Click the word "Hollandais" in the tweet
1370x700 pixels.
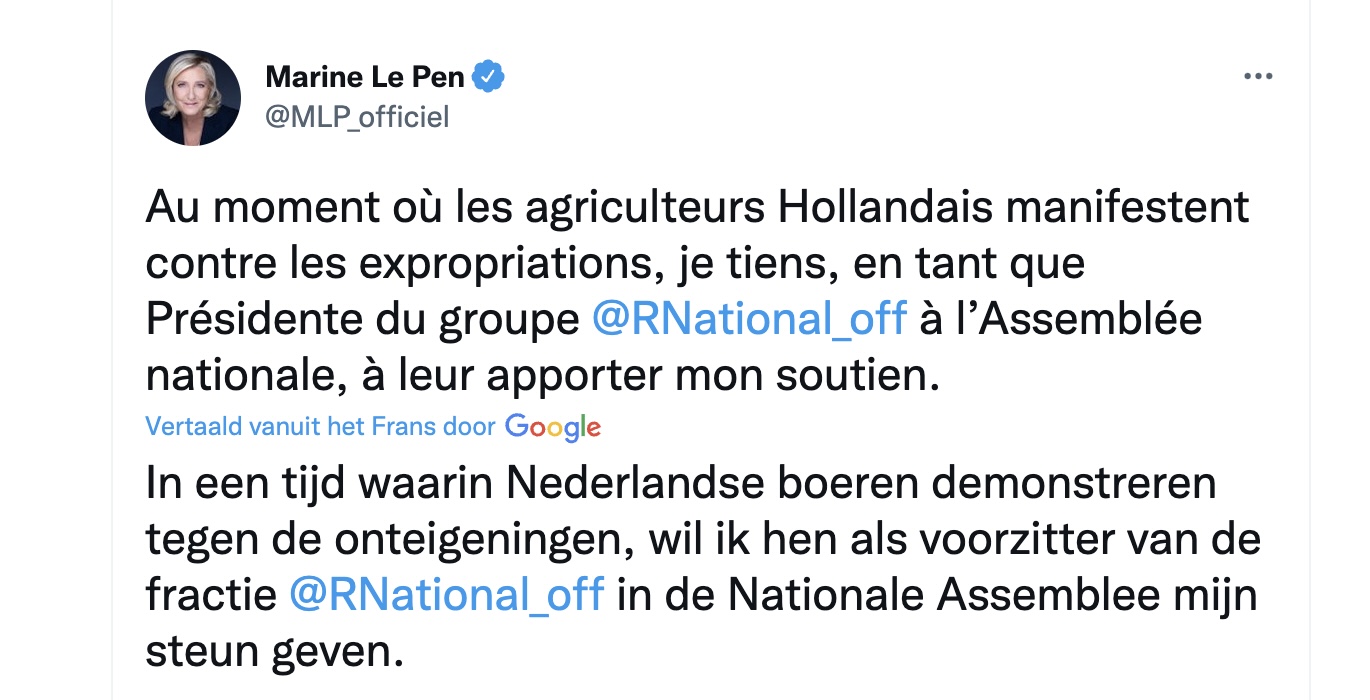pyautogui.click(x=889, y=207)
